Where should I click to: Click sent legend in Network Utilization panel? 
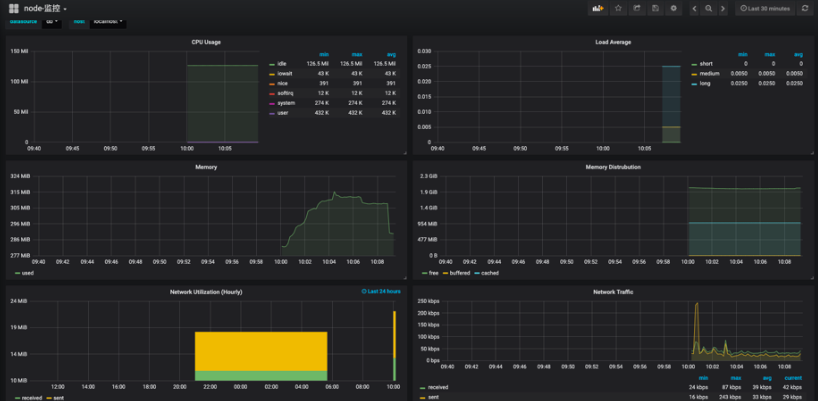tap(58, 398)
